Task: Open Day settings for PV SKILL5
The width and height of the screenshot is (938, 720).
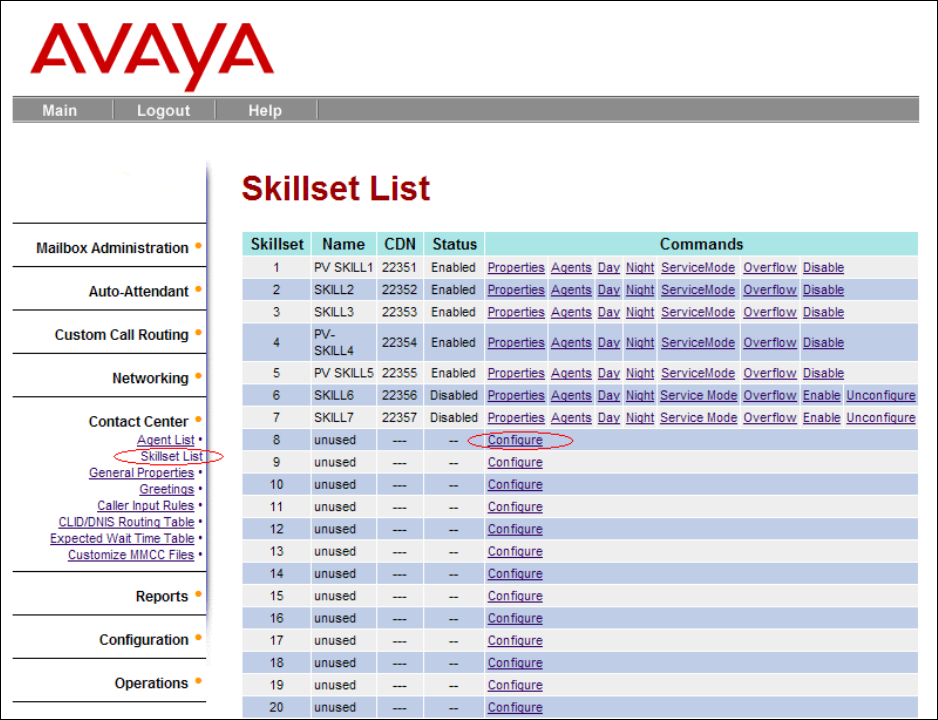Action: click(609, 373)
